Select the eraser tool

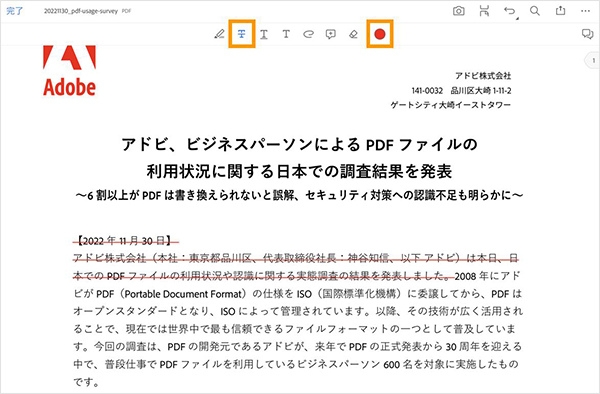coord(353,34)
